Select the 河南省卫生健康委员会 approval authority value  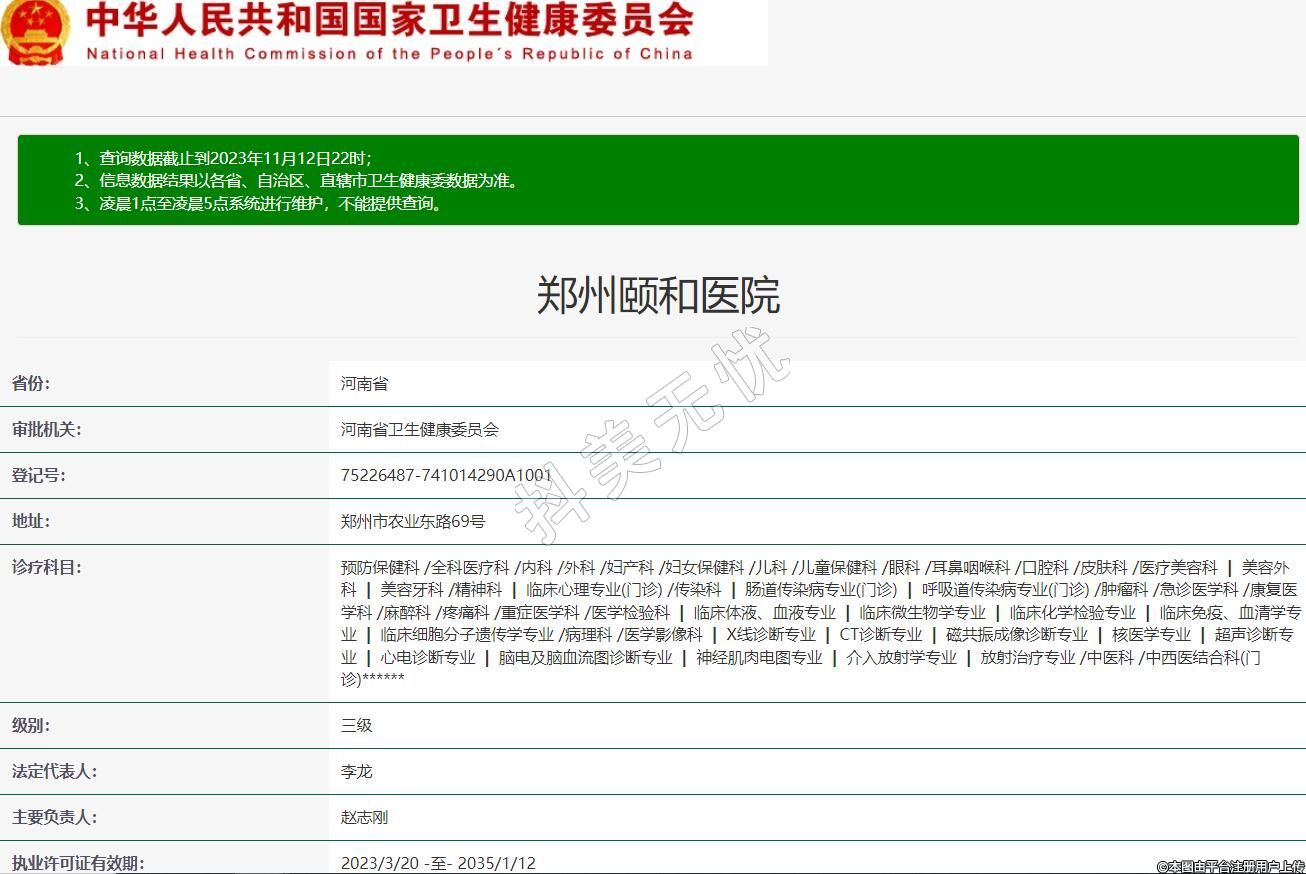click(419, 429)
